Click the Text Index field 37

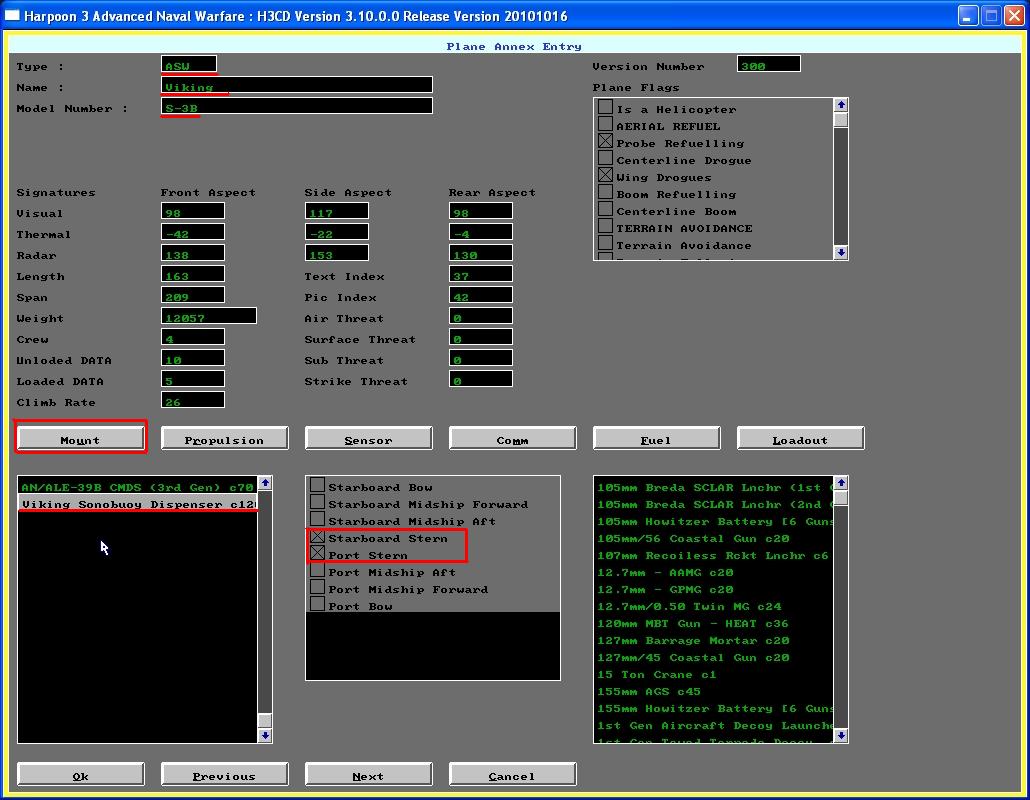(481, 275)
